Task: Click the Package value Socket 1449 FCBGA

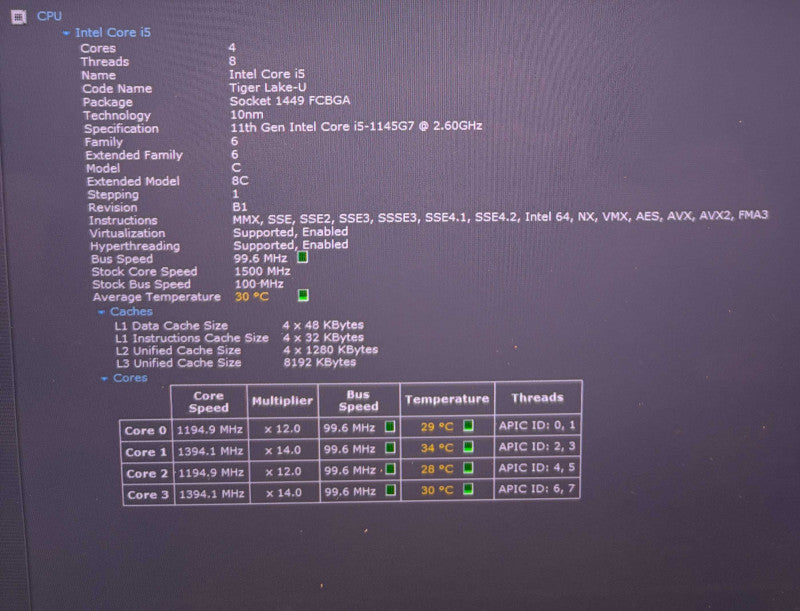Action: [x=290, y=100]
